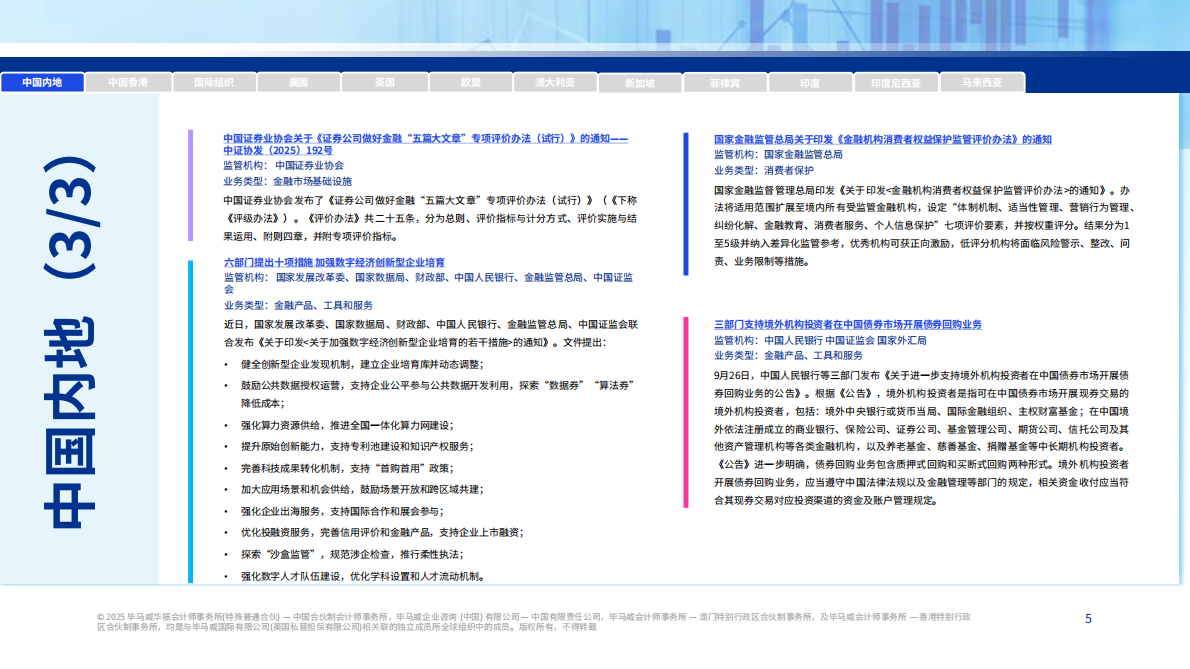
Task: Select the 菲律宾 tab
Action: click(x=725, y=82)
